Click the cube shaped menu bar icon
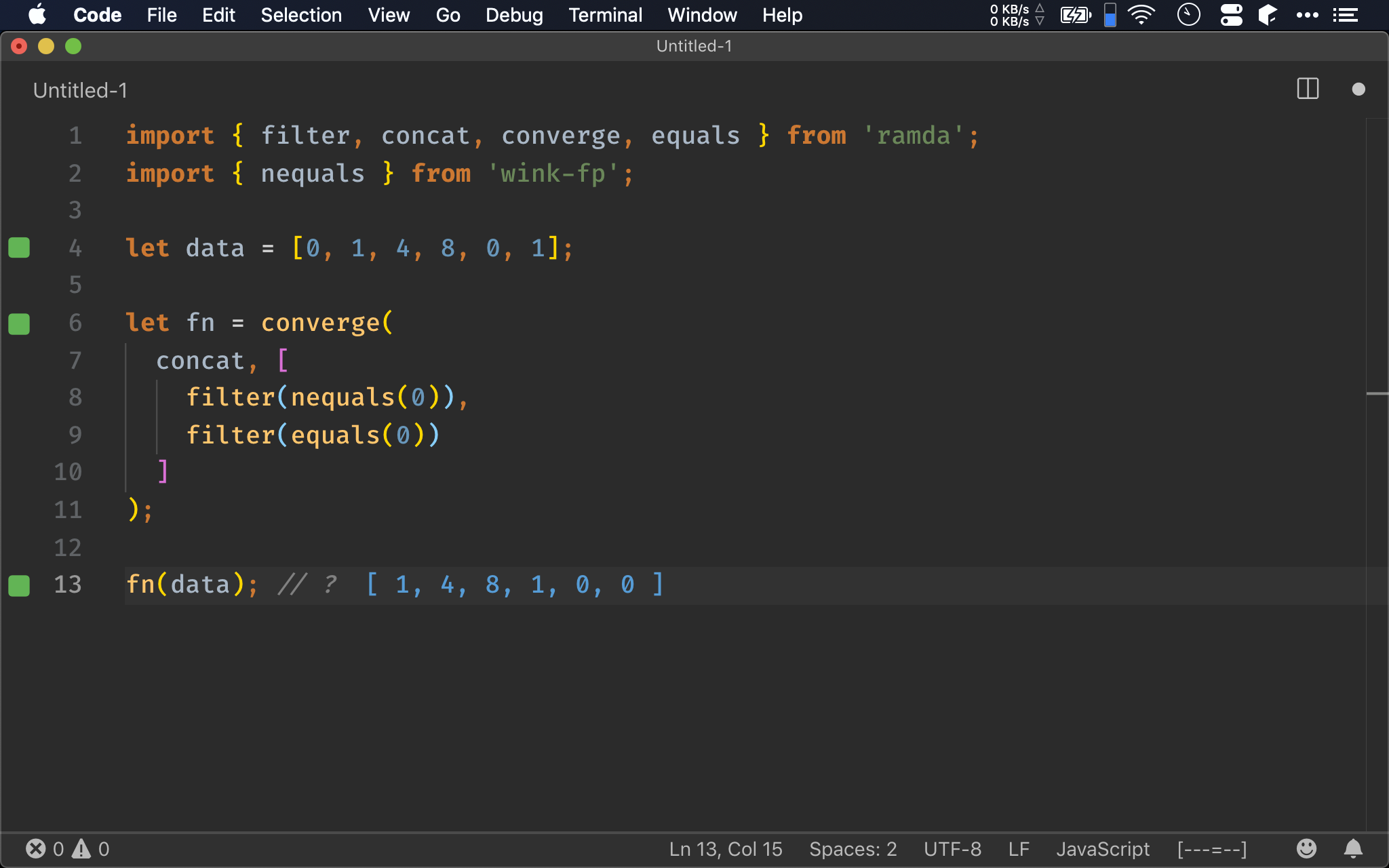The height and width of the screenshot is (868, 1389). 1268,15
